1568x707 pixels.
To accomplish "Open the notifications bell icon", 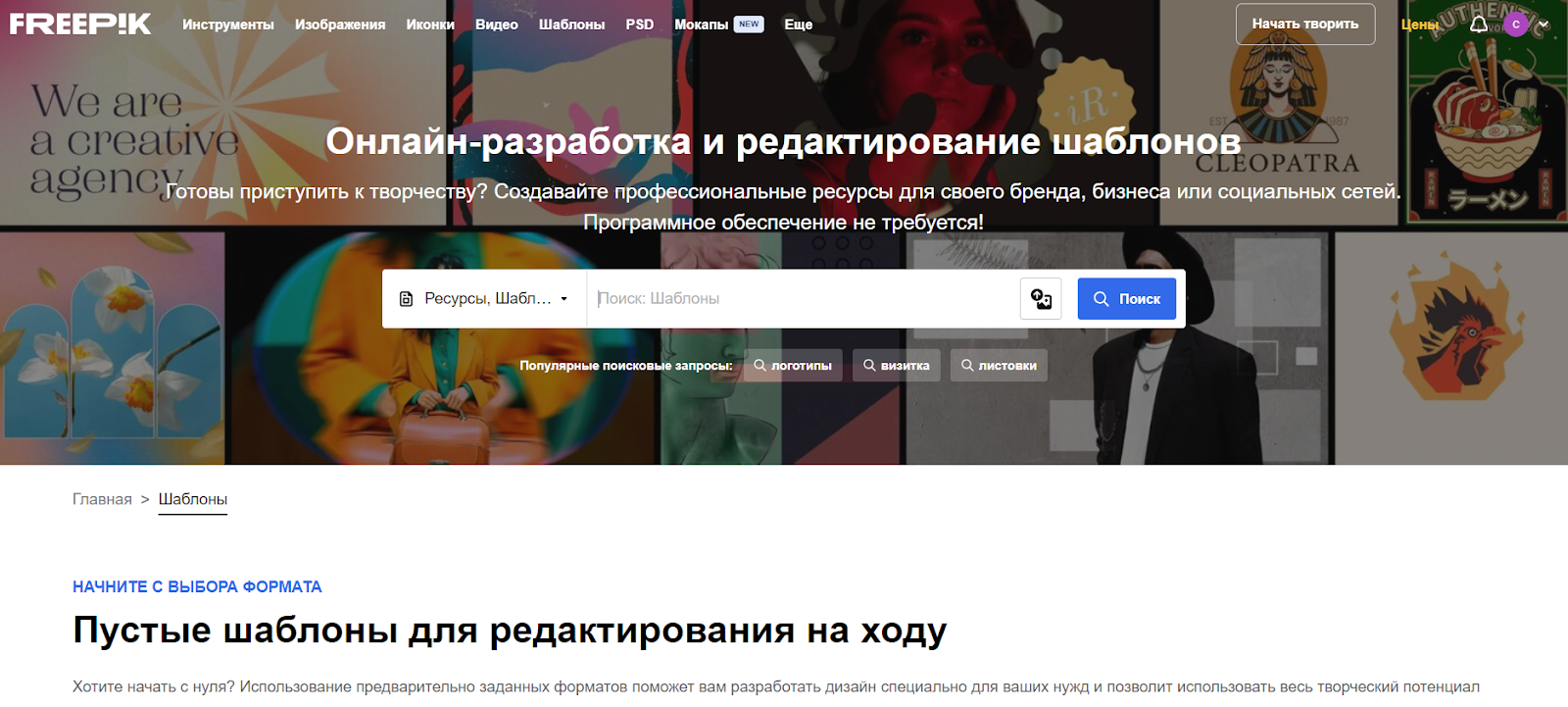I will (x=1479, y=24).
